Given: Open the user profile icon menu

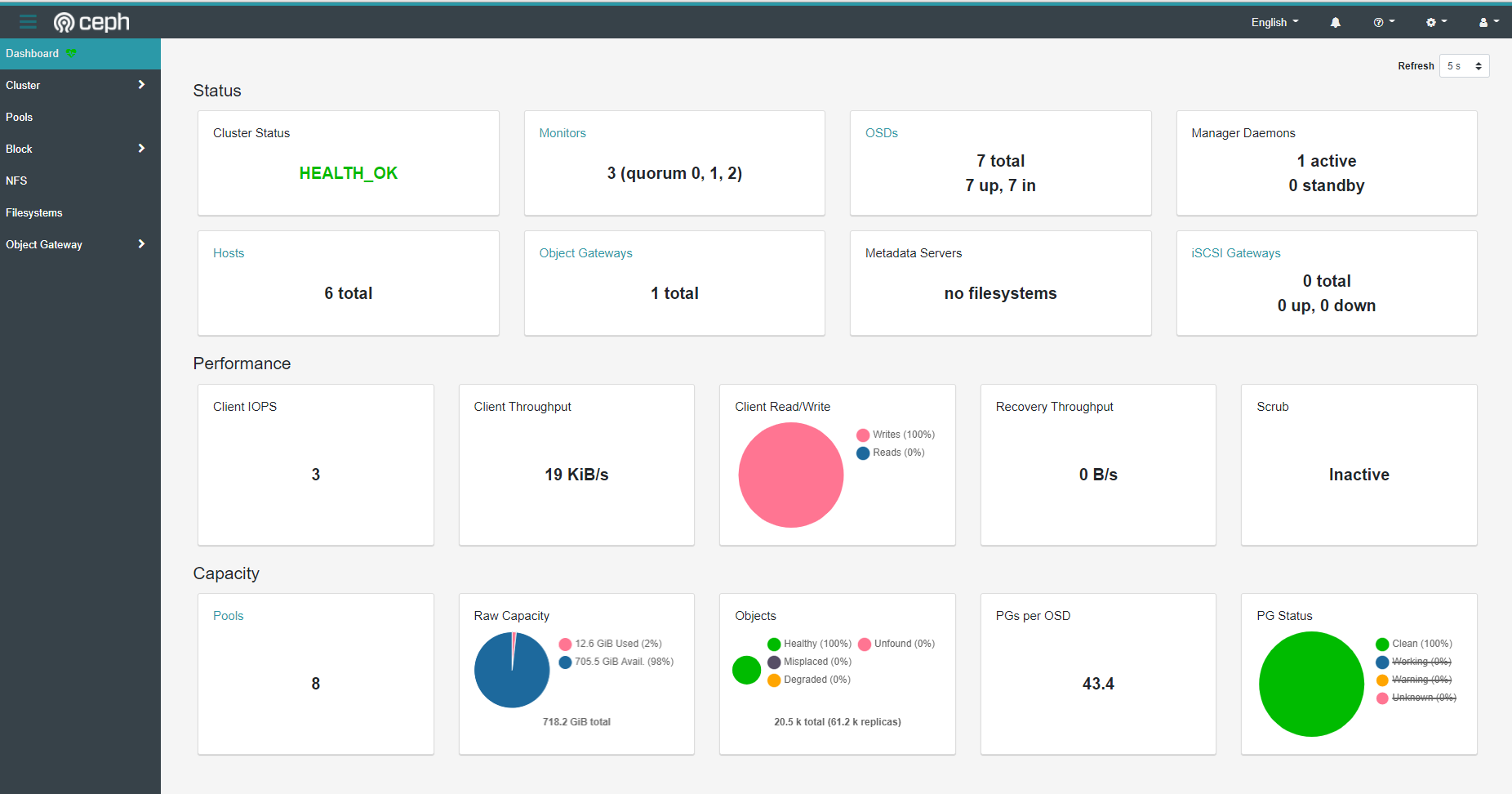Looking at the screenshot, I should [1489, 22].
